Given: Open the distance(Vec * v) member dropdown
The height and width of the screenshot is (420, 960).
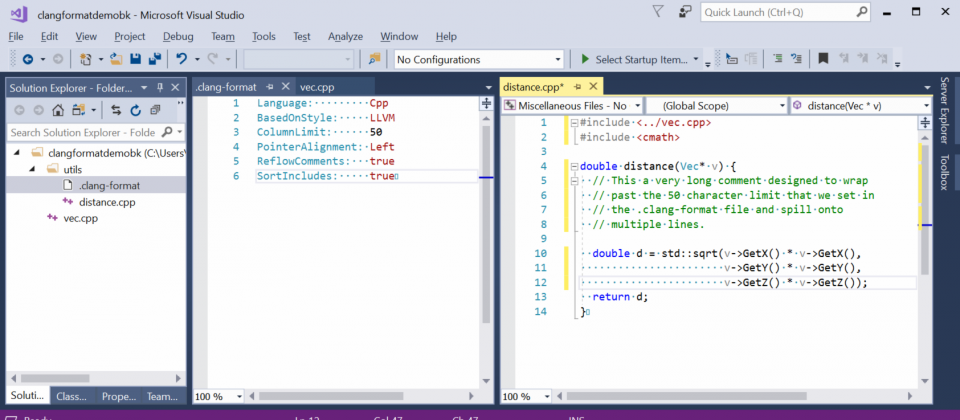Looking at the screenshot, I should 861,105.
